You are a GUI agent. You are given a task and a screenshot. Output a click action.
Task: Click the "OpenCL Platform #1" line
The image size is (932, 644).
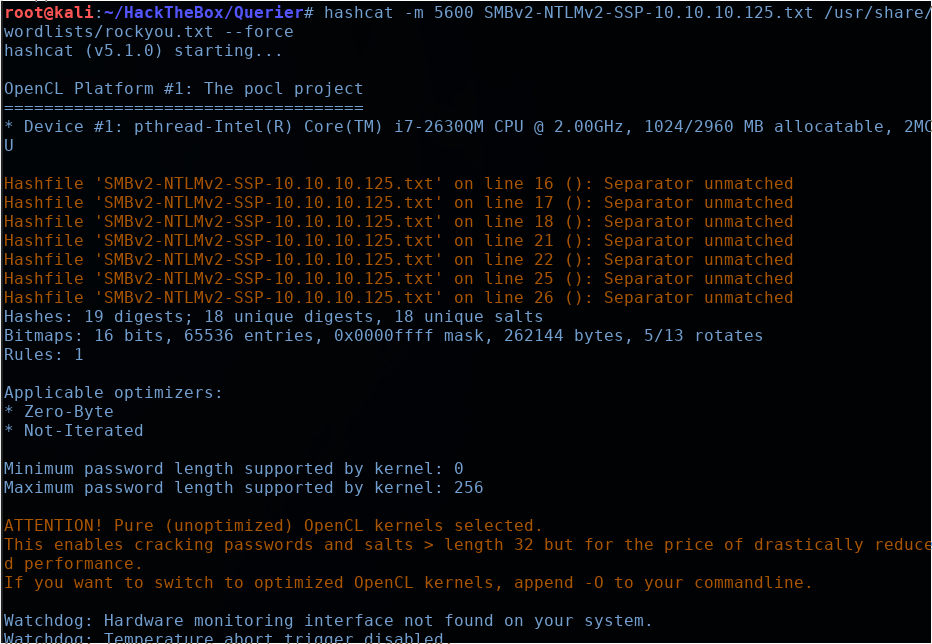click(x=183, y=89)
